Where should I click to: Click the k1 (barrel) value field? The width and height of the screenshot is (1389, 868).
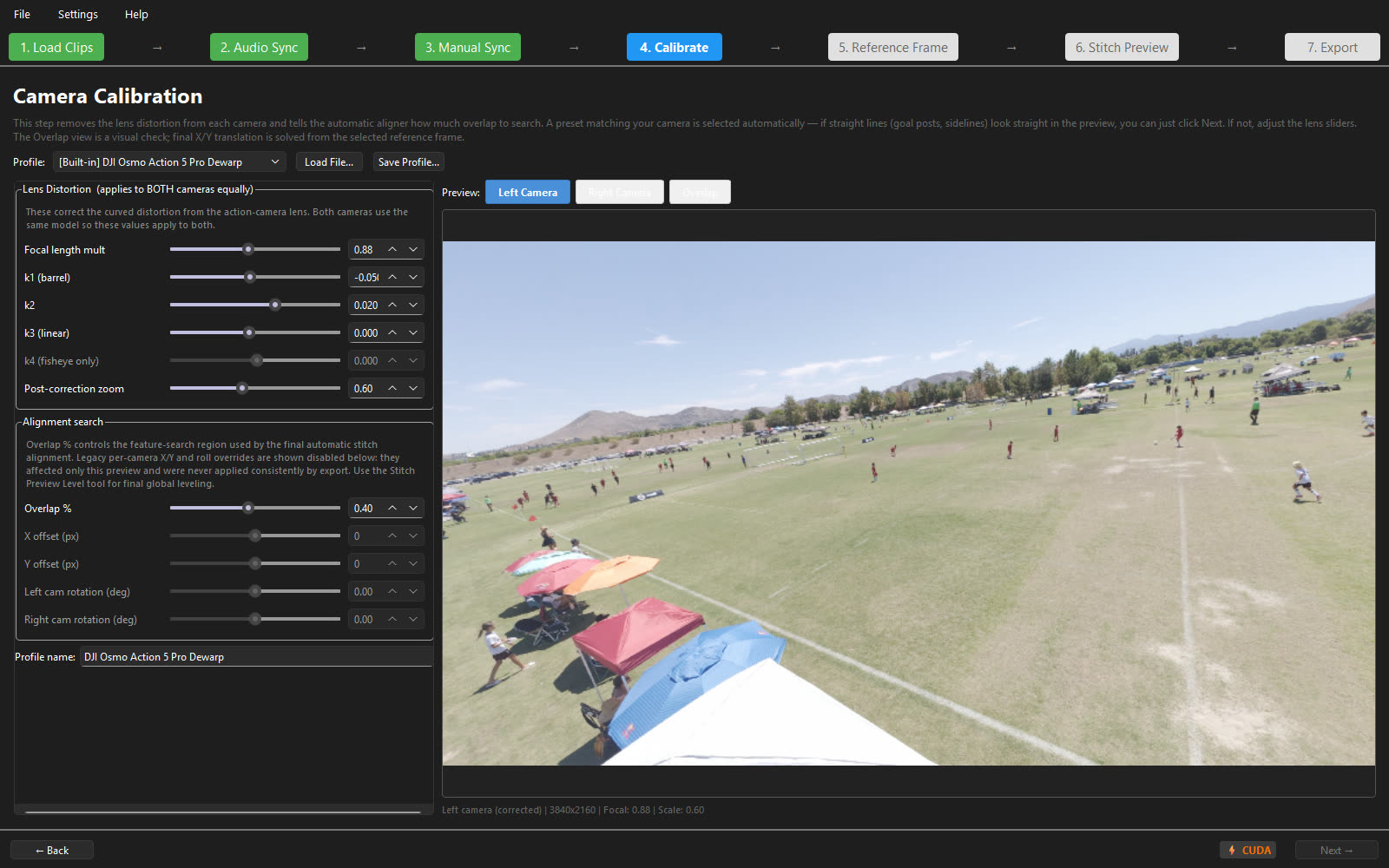coord(365,278)
